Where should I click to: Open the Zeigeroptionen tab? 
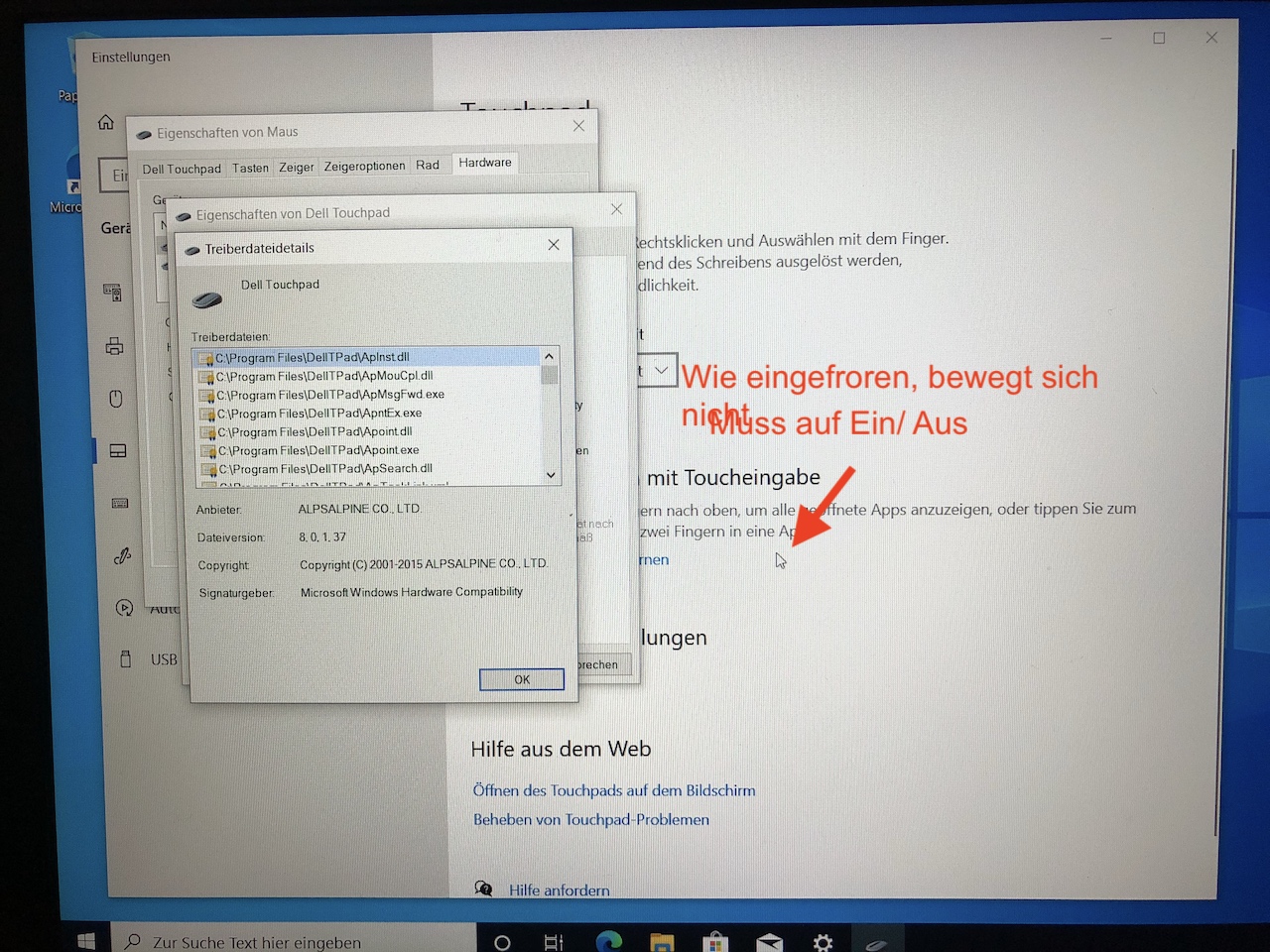point(364,166)
